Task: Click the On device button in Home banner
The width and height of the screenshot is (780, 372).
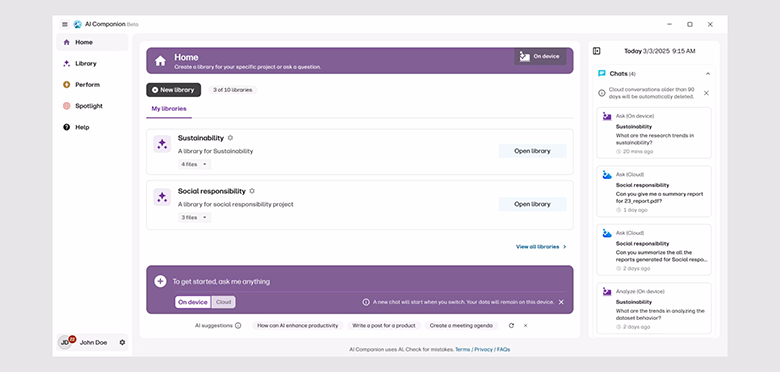Action: [x=540, y=57]
